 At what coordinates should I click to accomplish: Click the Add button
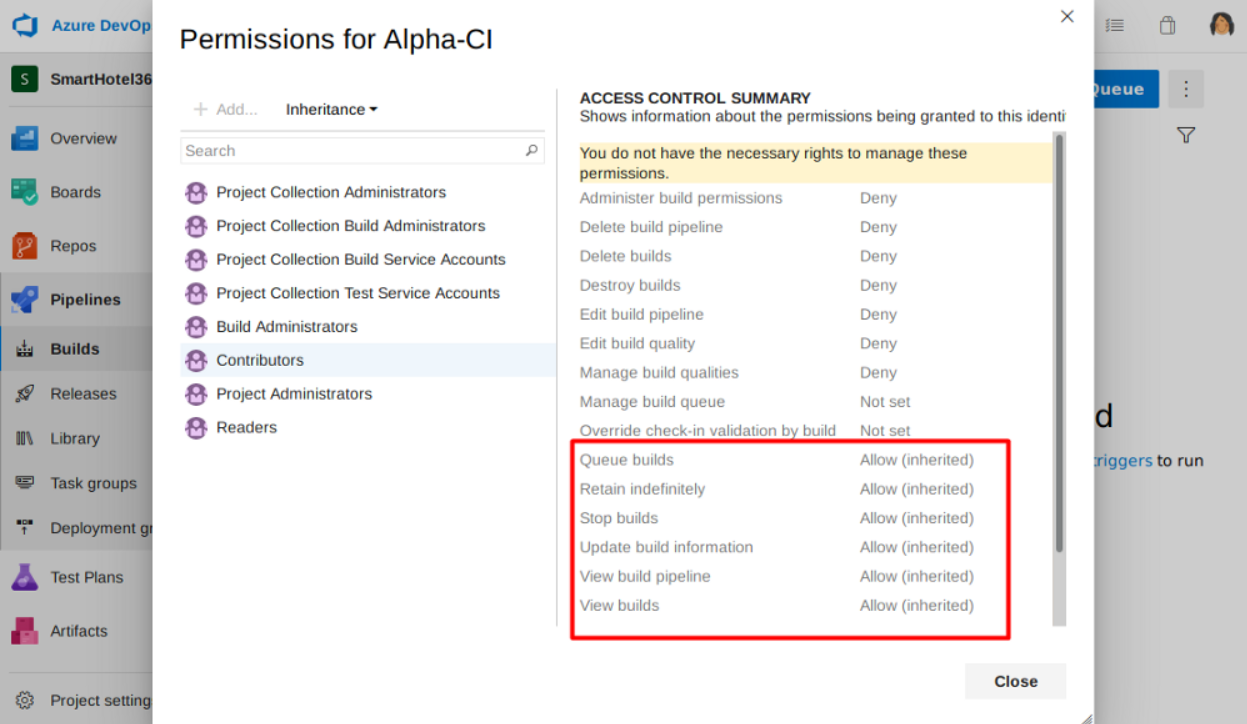pyautogui.click(x=226, y=109)
